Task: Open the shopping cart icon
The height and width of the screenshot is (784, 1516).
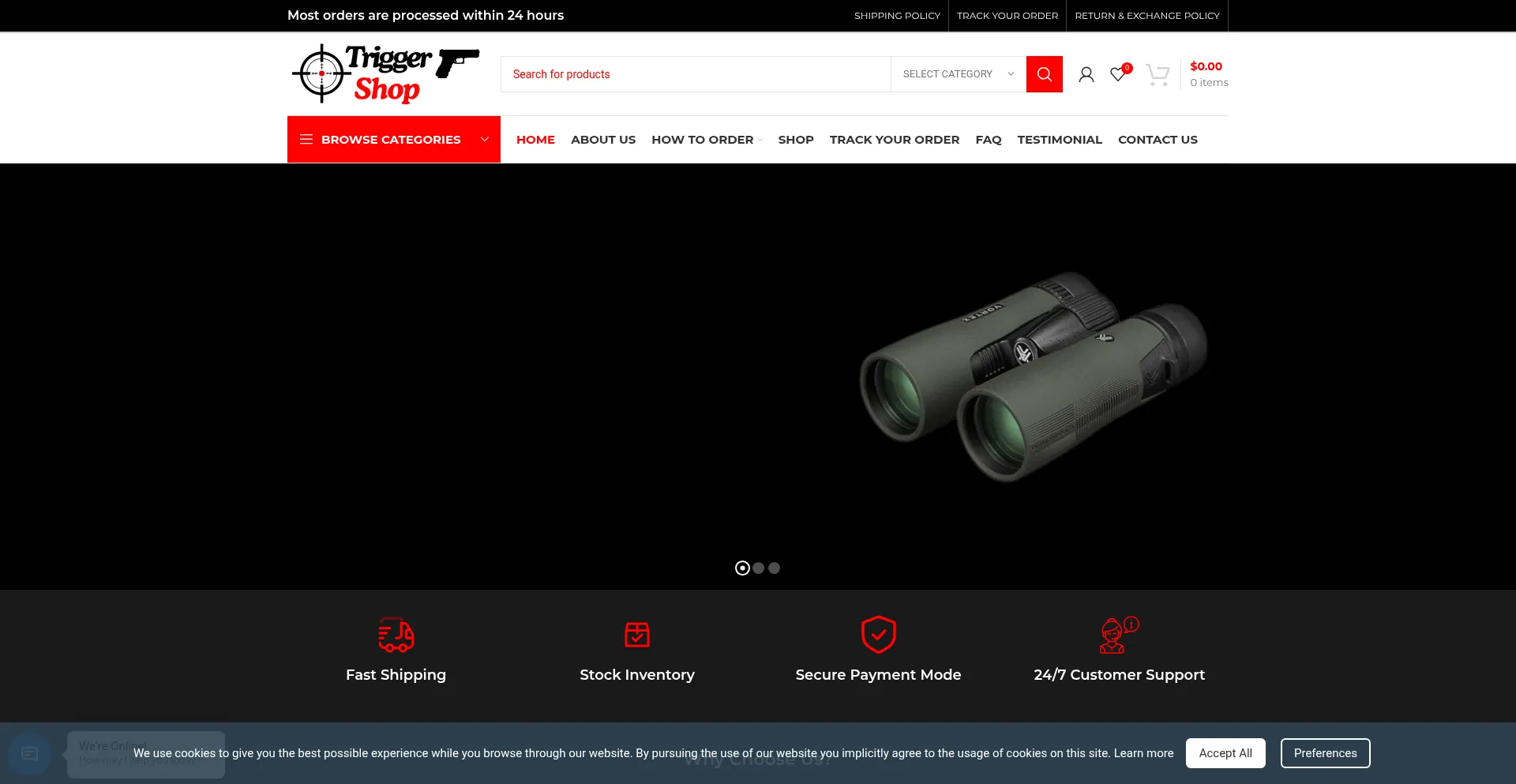Action: (1158, 75)
